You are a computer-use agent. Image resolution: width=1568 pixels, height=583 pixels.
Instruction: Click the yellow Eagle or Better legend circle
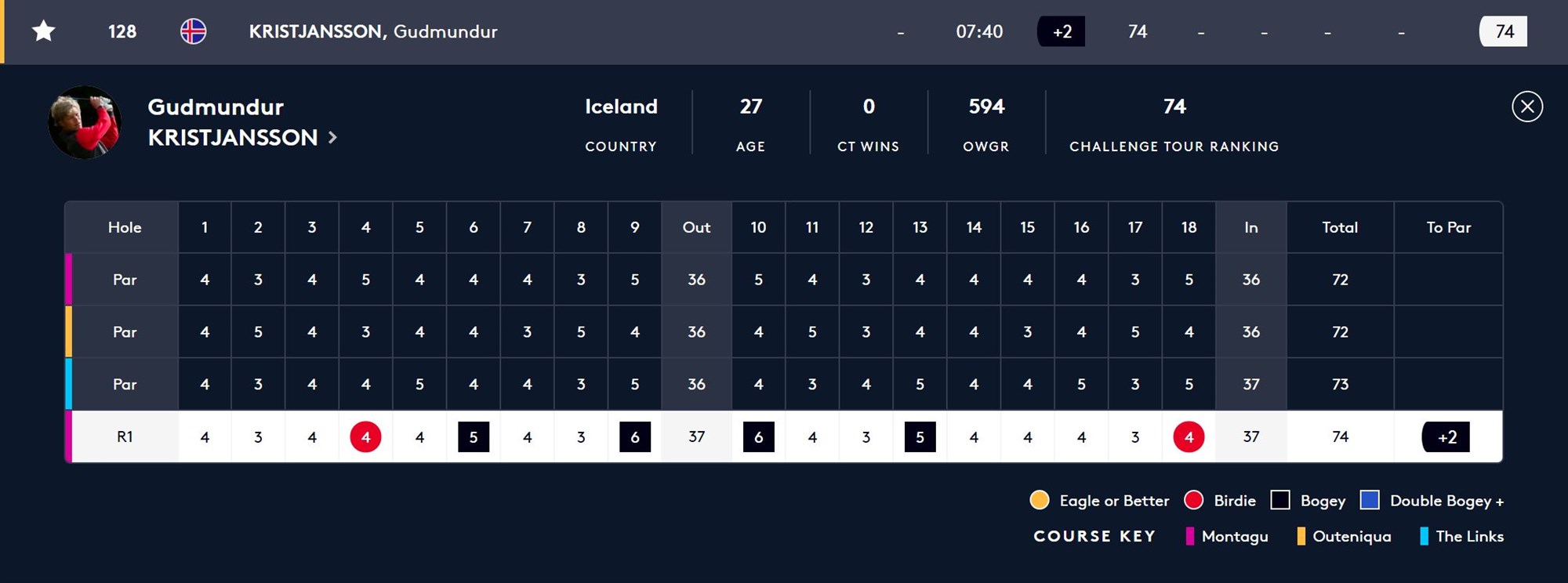[x=1040, y=500]
